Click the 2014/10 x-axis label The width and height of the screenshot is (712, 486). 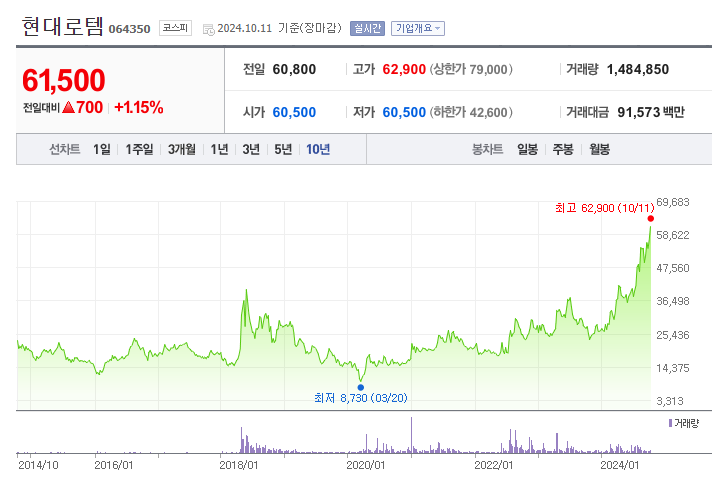38,466
